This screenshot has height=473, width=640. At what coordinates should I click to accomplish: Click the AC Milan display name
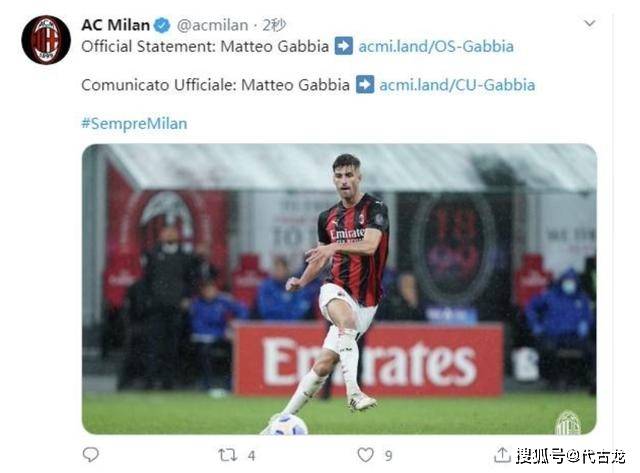pyautogui.click(x=116, y=25)
